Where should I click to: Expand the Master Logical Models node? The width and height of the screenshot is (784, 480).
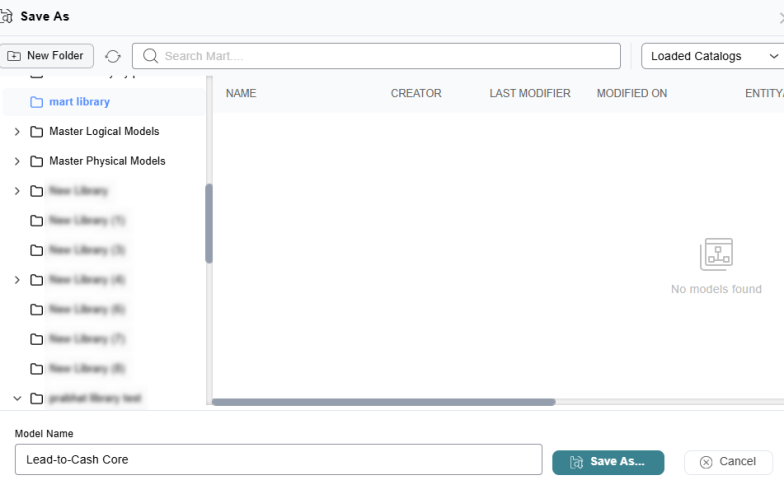click(17, 132)
